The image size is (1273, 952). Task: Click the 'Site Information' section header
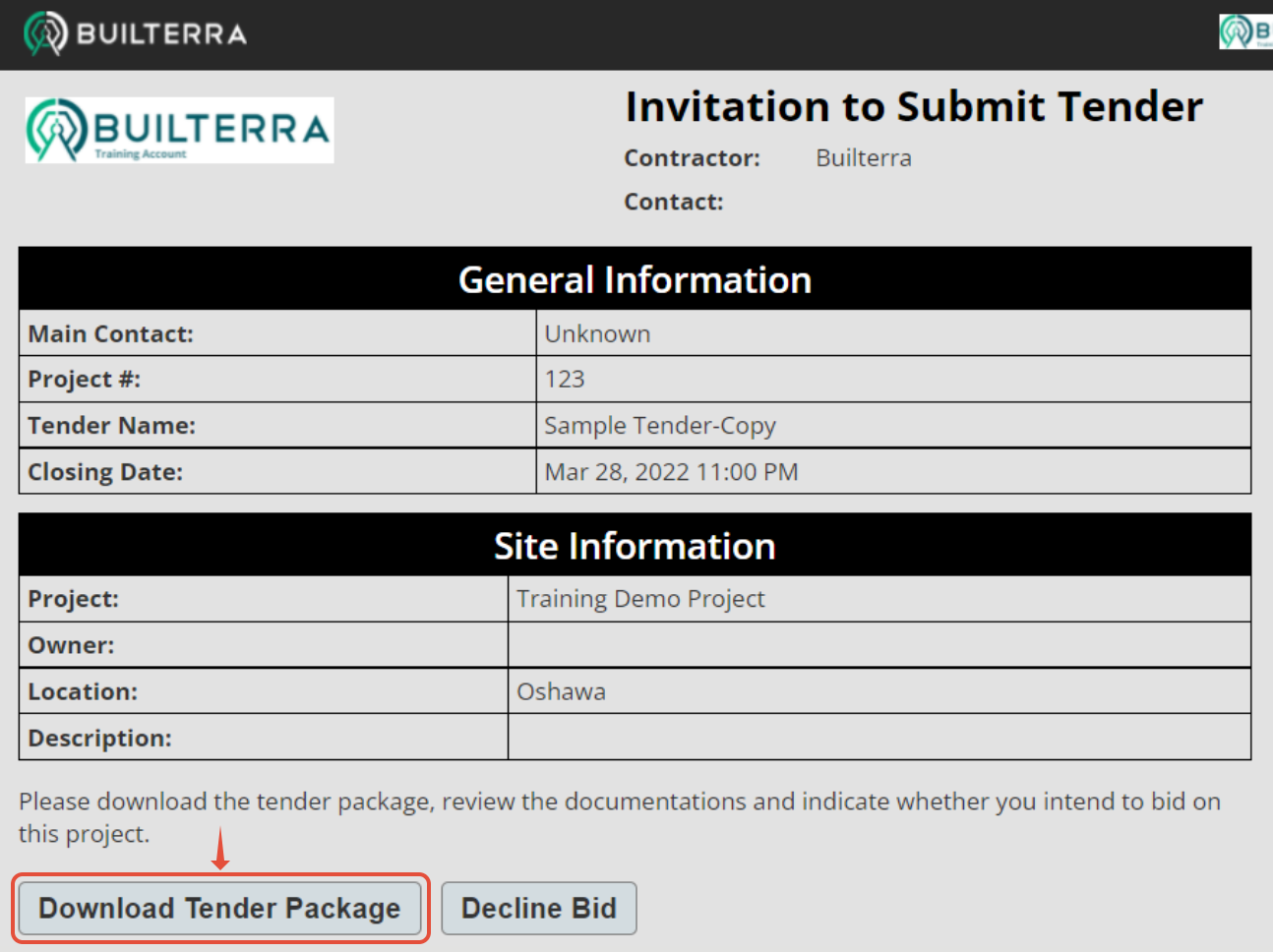click(635, 545)
